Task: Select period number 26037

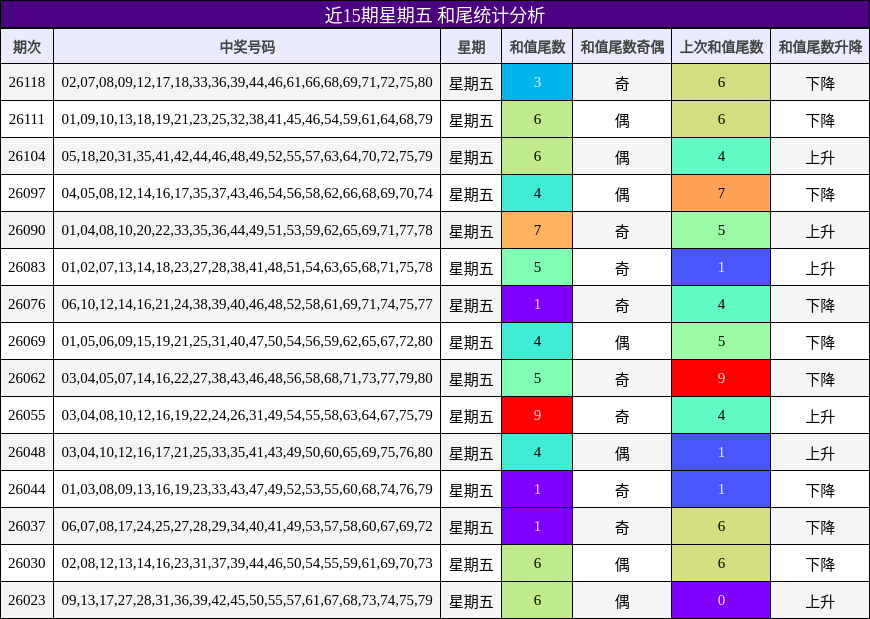Action: click(27, 526)
